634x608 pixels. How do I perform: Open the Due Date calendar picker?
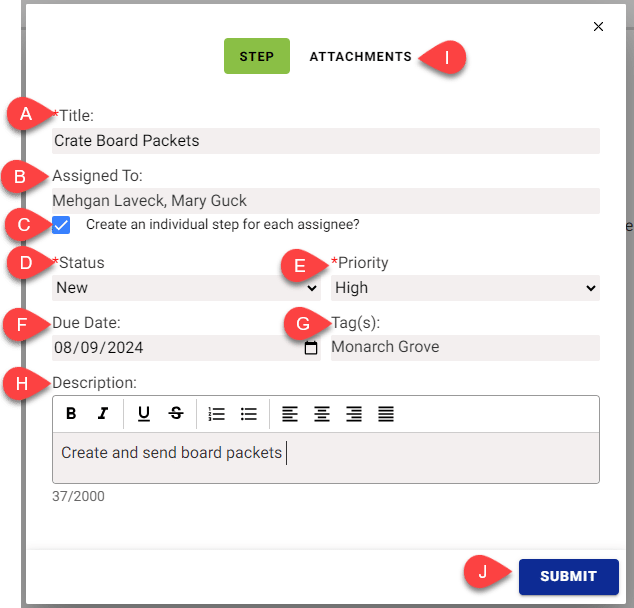point(311,348)
